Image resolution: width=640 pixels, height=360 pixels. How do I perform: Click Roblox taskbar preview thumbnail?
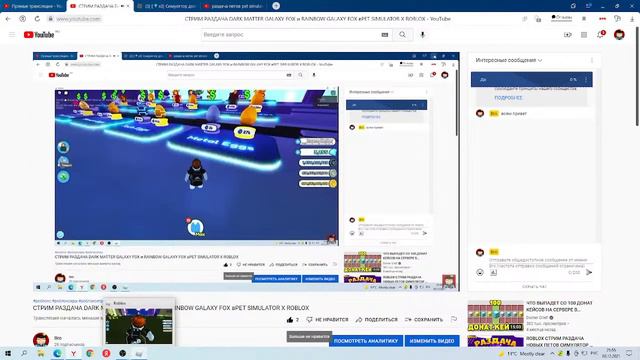tap(139, 325)
